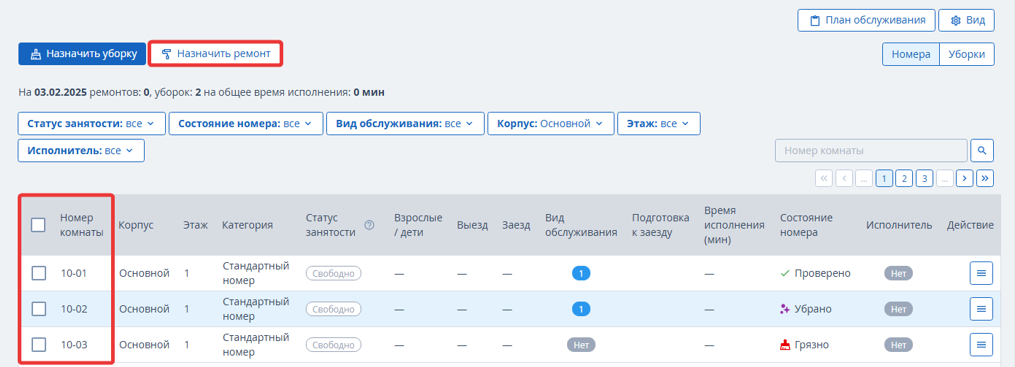Click Назначить уборку button
The image size is (1015, 367).
click(x=82, y=54)
